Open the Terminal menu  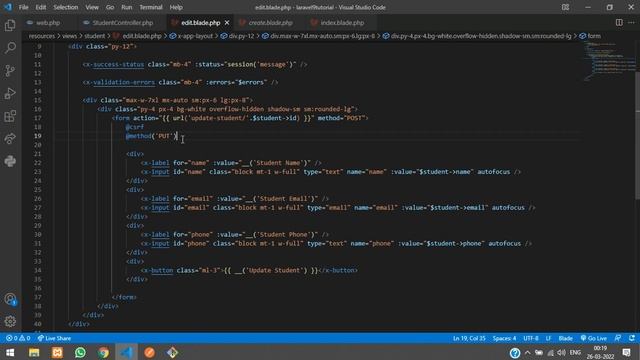coord(151,7)
